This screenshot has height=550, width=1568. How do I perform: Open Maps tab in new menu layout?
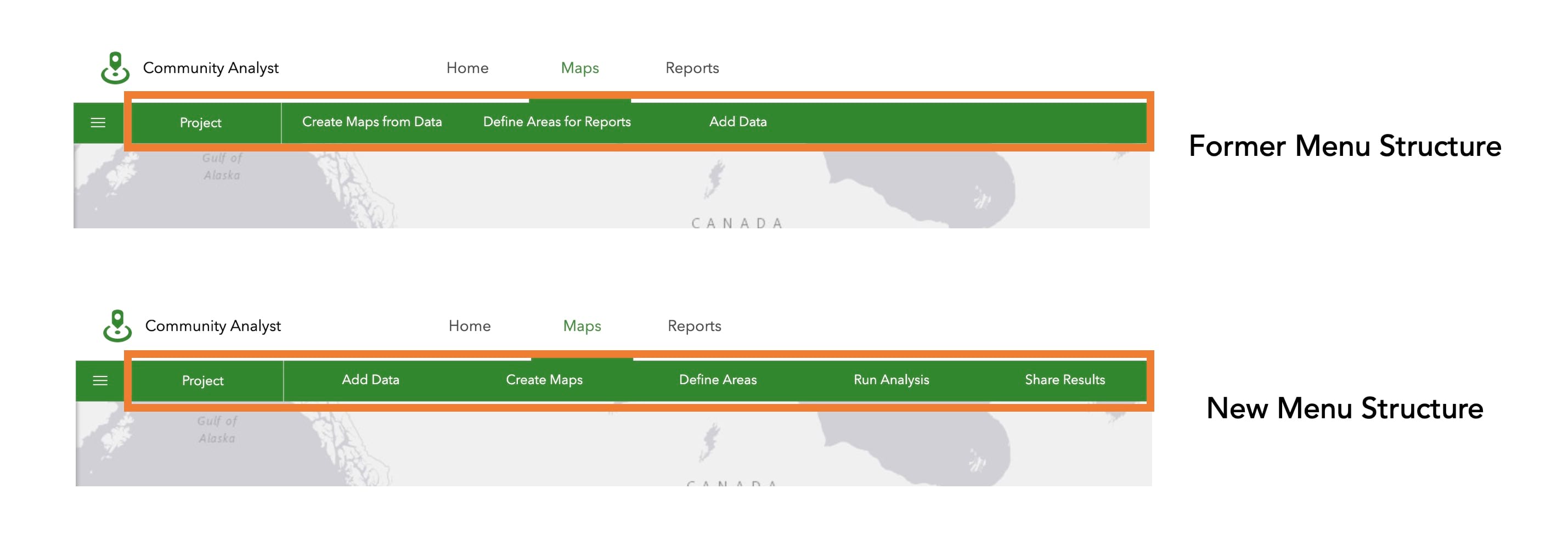(583, 326)
